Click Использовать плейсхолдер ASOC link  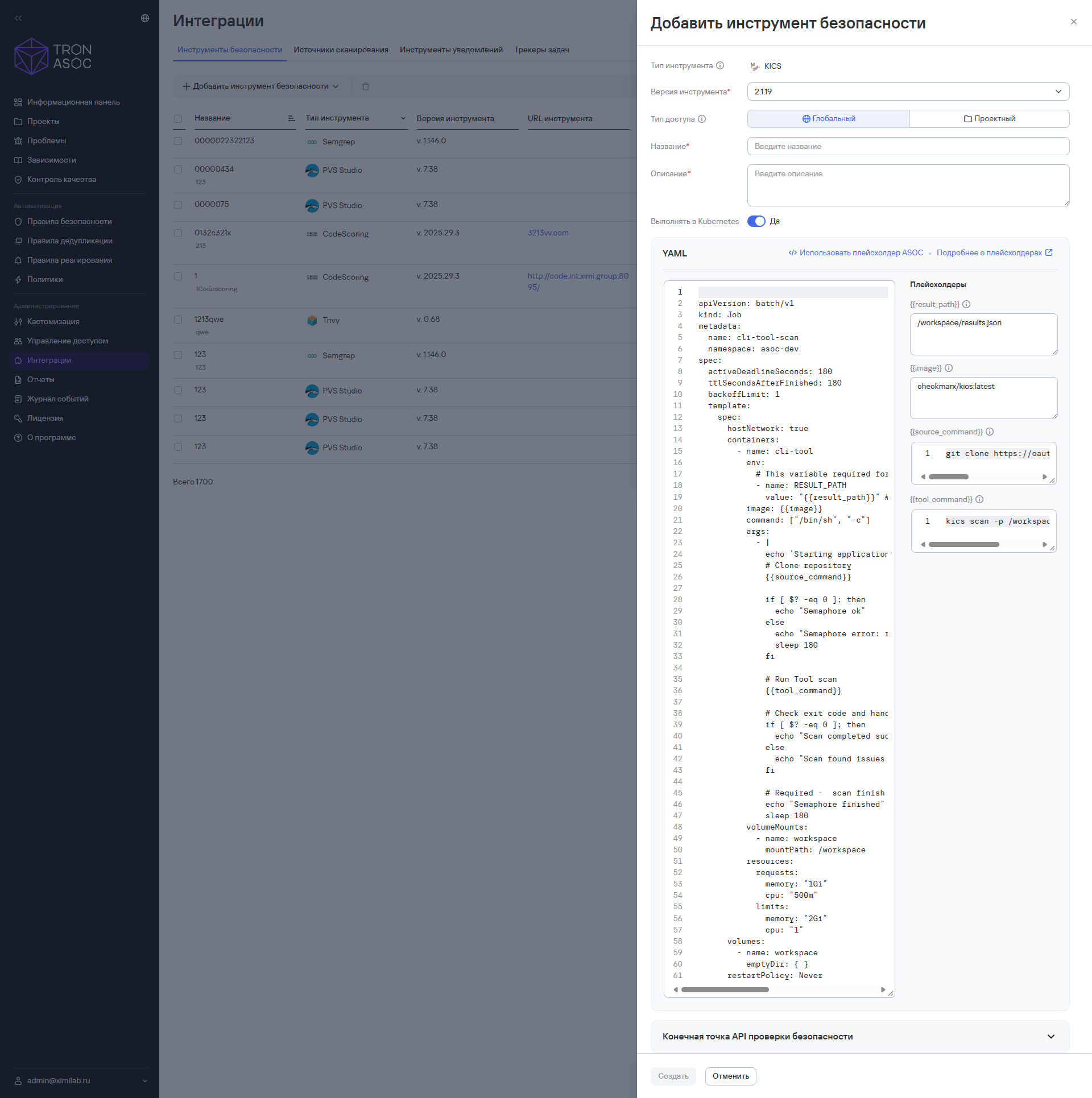(x=855, y=253)
